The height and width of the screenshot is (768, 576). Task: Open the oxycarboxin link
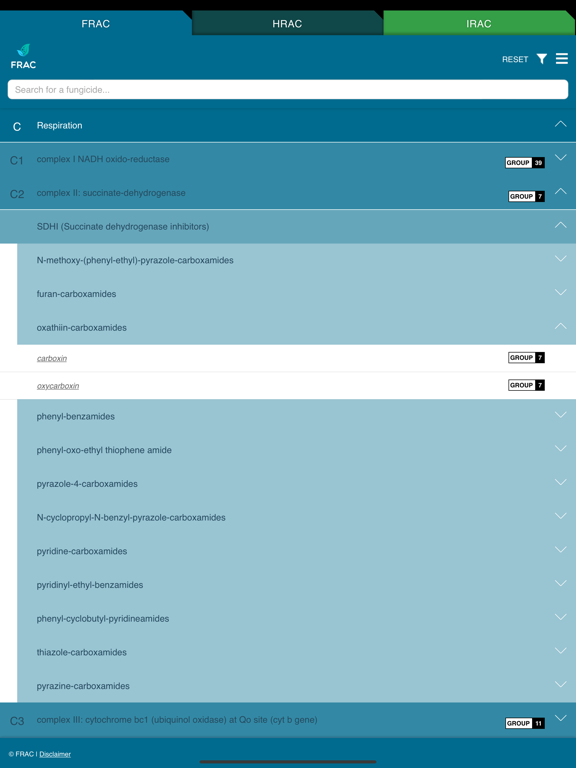pyautogui.click(x=58, y=386)
